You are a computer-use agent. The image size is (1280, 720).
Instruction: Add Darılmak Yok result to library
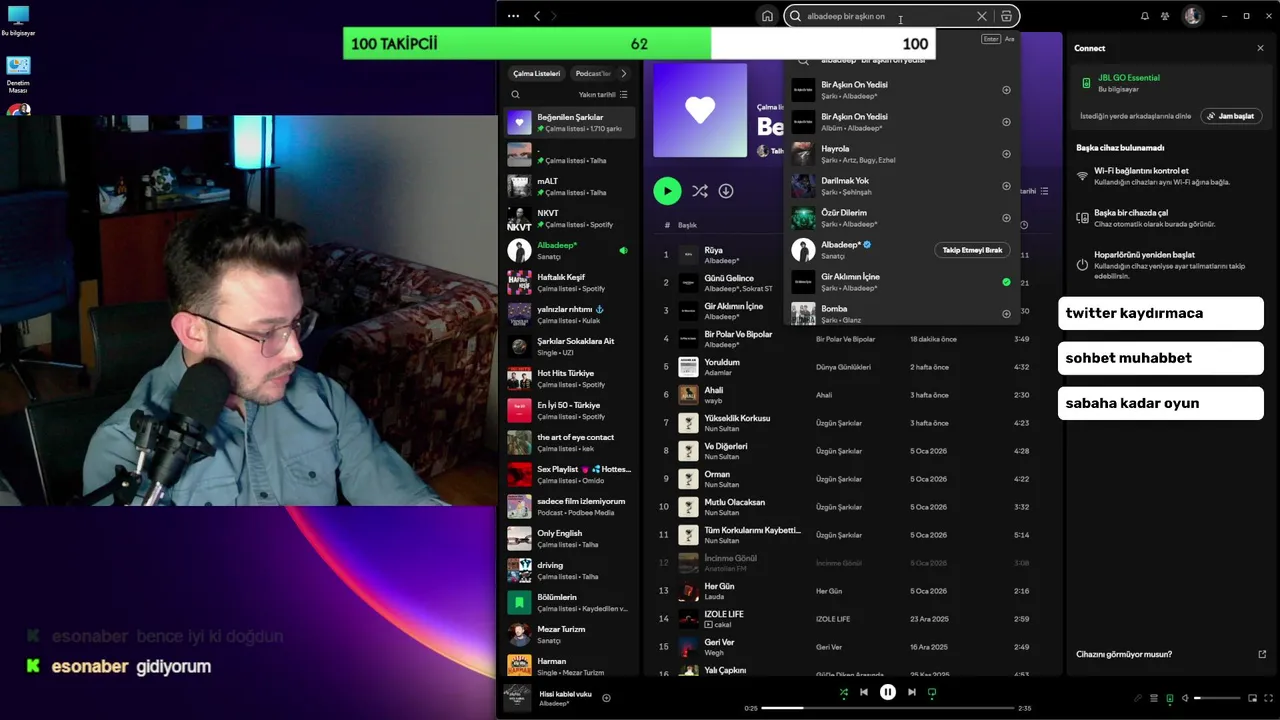coord(1006,186)
